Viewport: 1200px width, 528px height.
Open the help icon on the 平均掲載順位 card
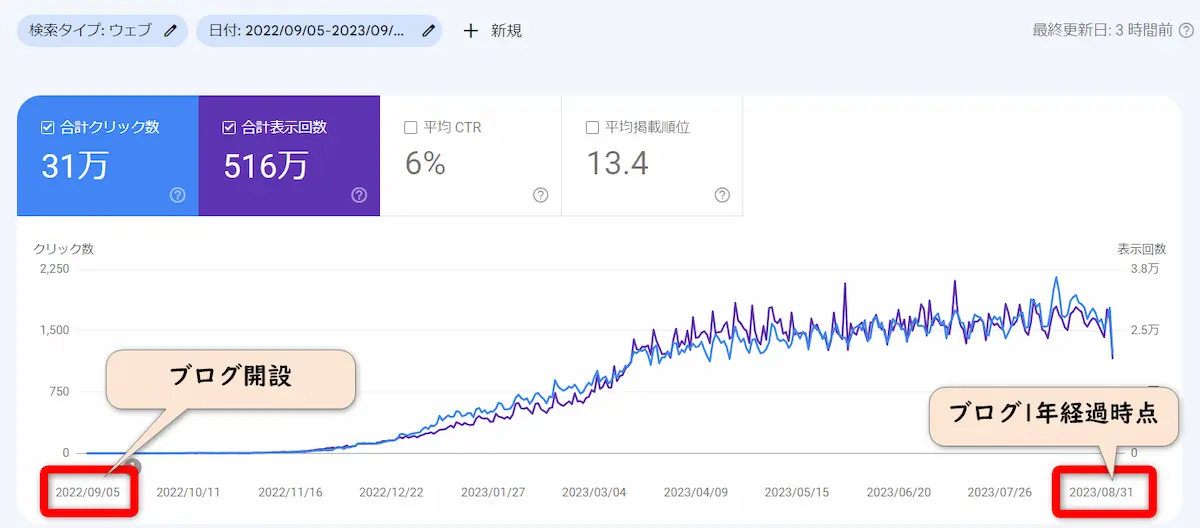click(x=722, y=195)
